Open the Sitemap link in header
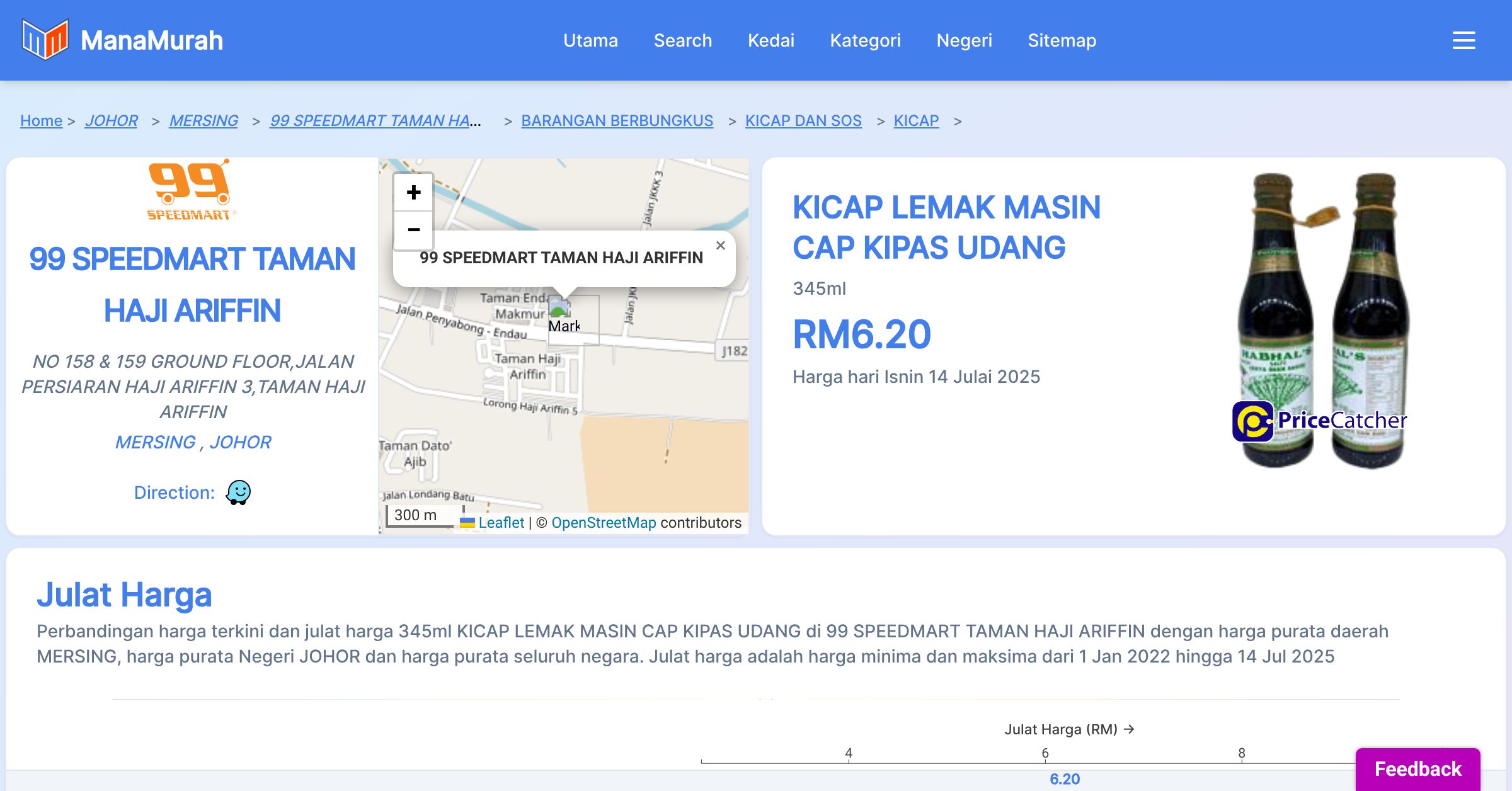 pos(1062,40)
